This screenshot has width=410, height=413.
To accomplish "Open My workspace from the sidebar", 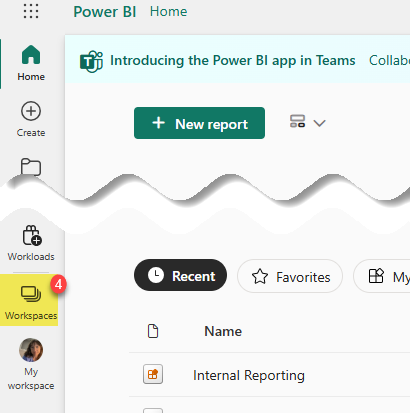I will pyautogui.click(x=31, y=364).
